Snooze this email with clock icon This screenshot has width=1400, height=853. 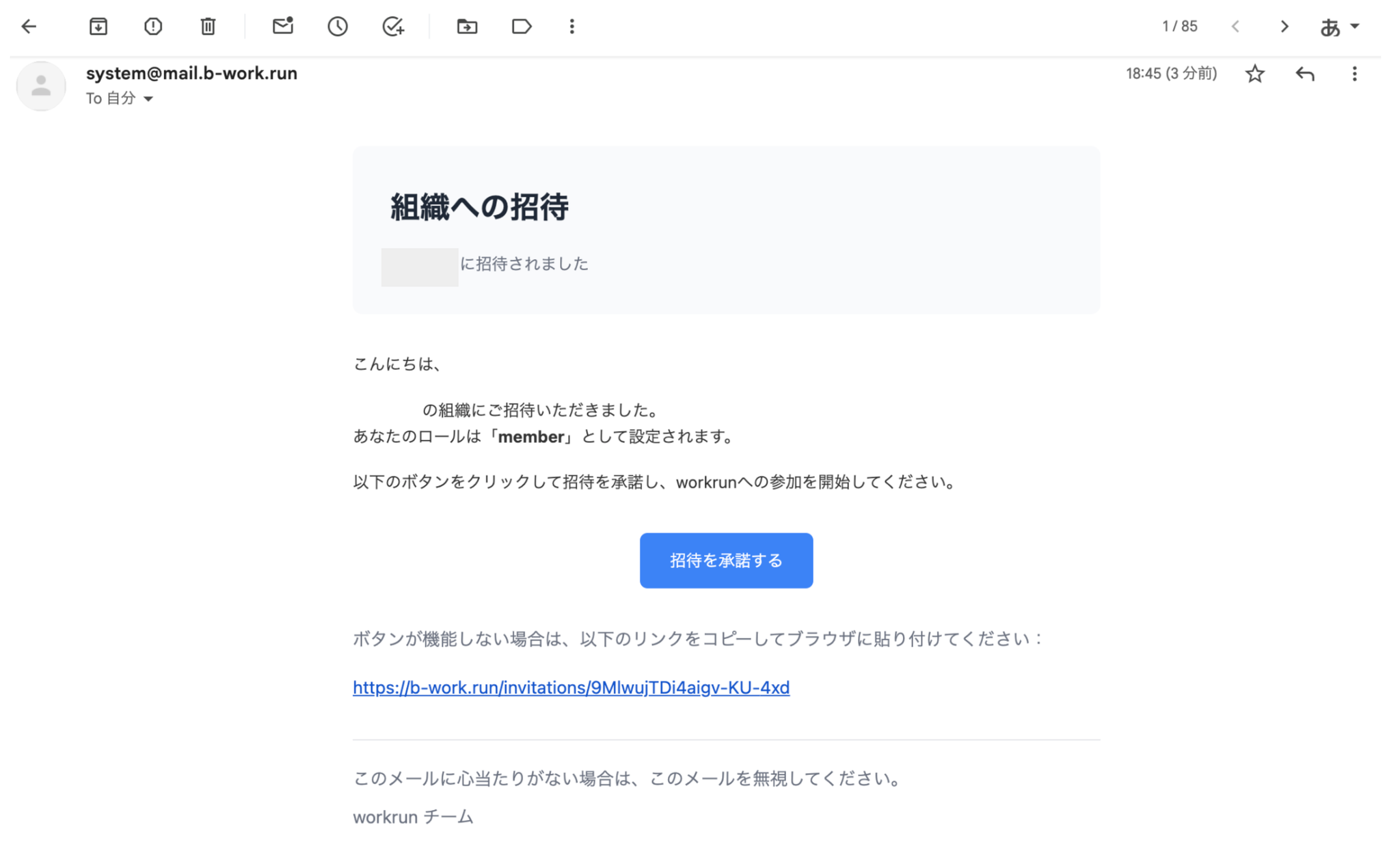pyautogui.click(x=338, y=27)
